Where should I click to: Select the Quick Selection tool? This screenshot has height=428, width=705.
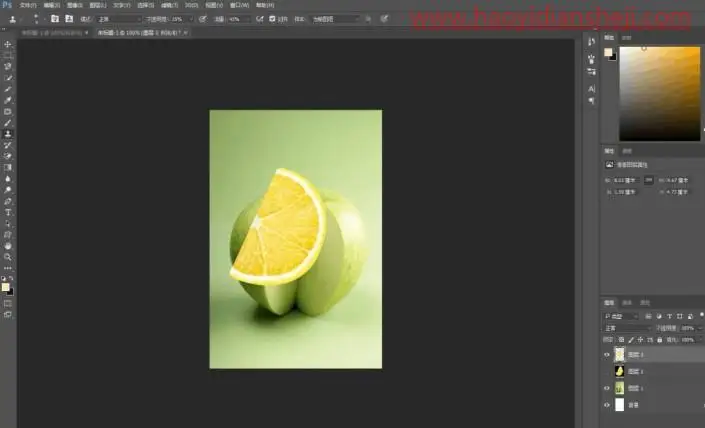tap(8, 78)
